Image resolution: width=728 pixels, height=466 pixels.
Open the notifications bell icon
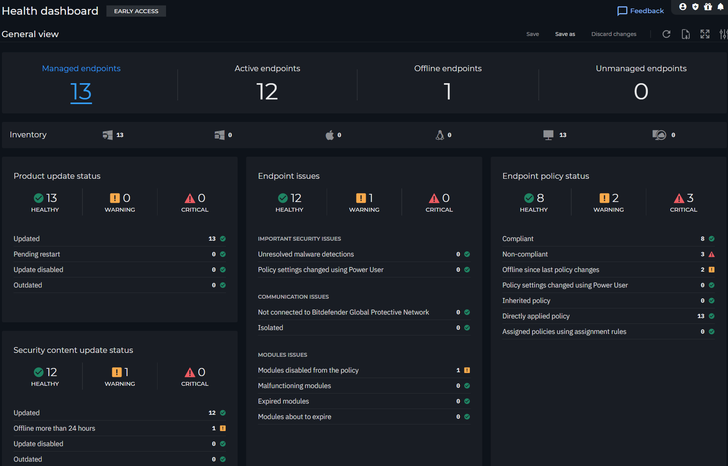coord(721,6)
